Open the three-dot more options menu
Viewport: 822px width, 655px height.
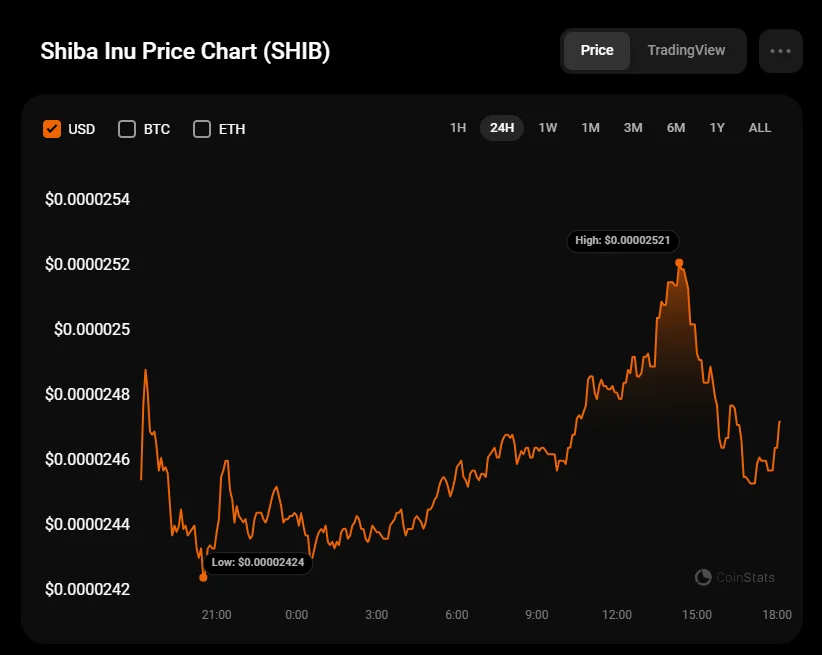tap(780, 51)
